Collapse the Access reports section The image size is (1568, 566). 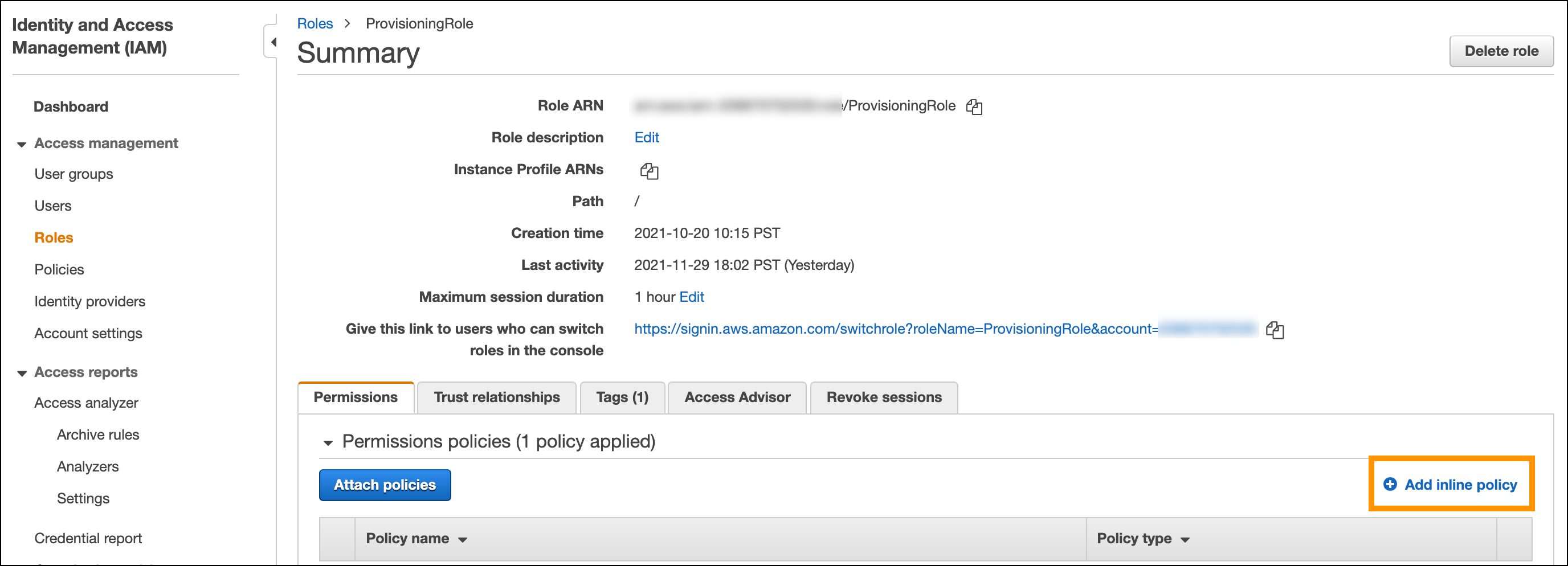pos(22,373)
